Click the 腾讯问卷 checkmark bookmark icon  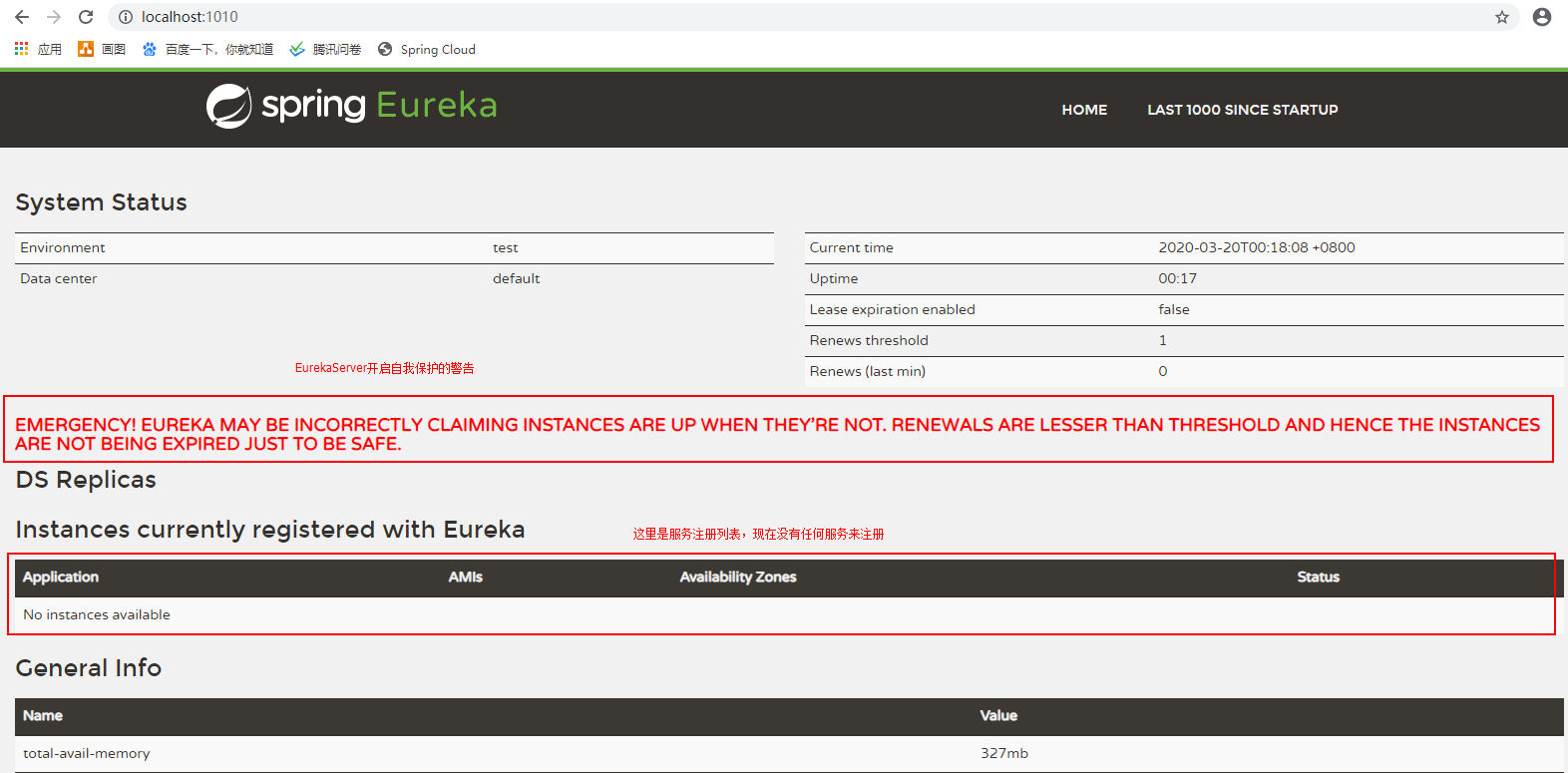pyautogui.click(x=297, y=49)
